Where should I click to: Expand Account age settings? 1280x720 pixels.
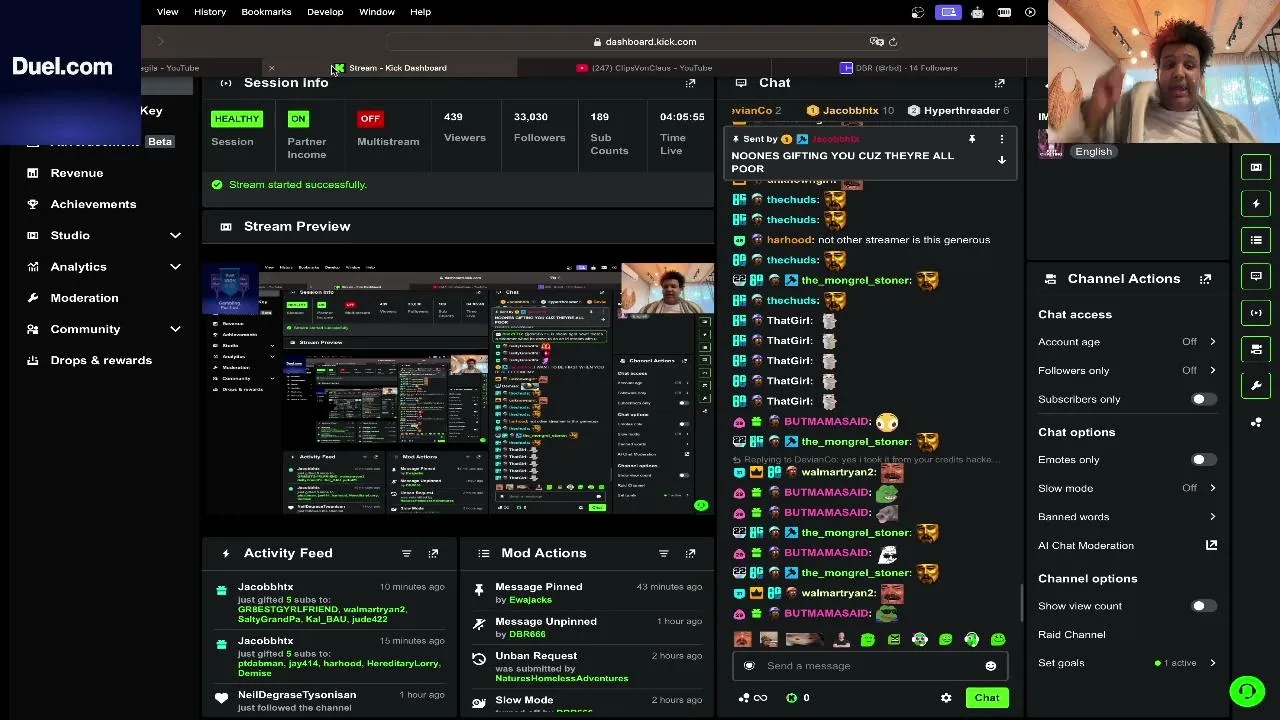pyautogui.click(x=1212, y=342)
